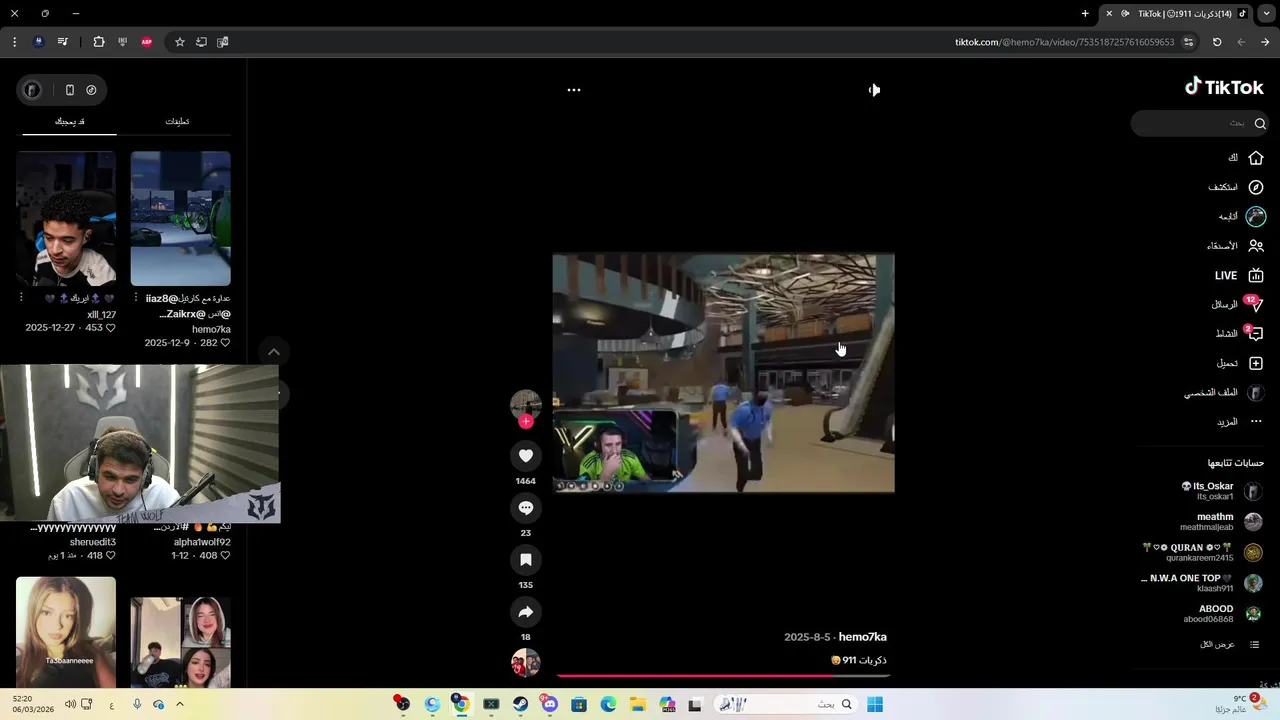1280x720 pixels.
Task: Seek on the red video progress bar
Action: (723, 677)
